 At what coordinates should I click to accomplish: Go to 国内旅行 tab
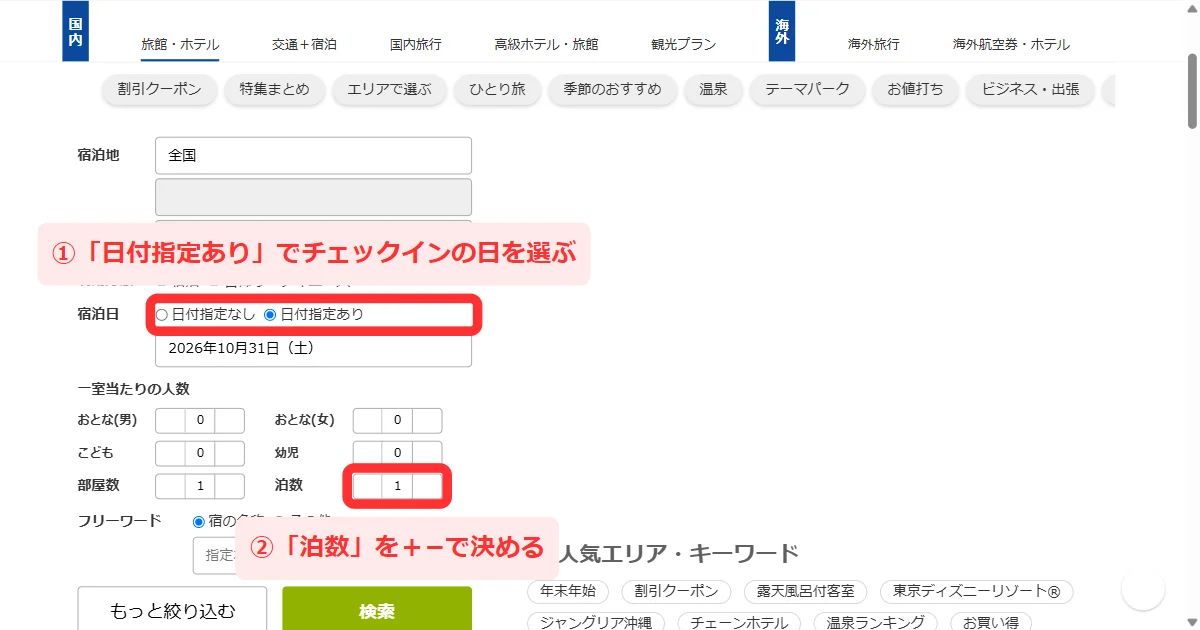[x=416, y=44]
